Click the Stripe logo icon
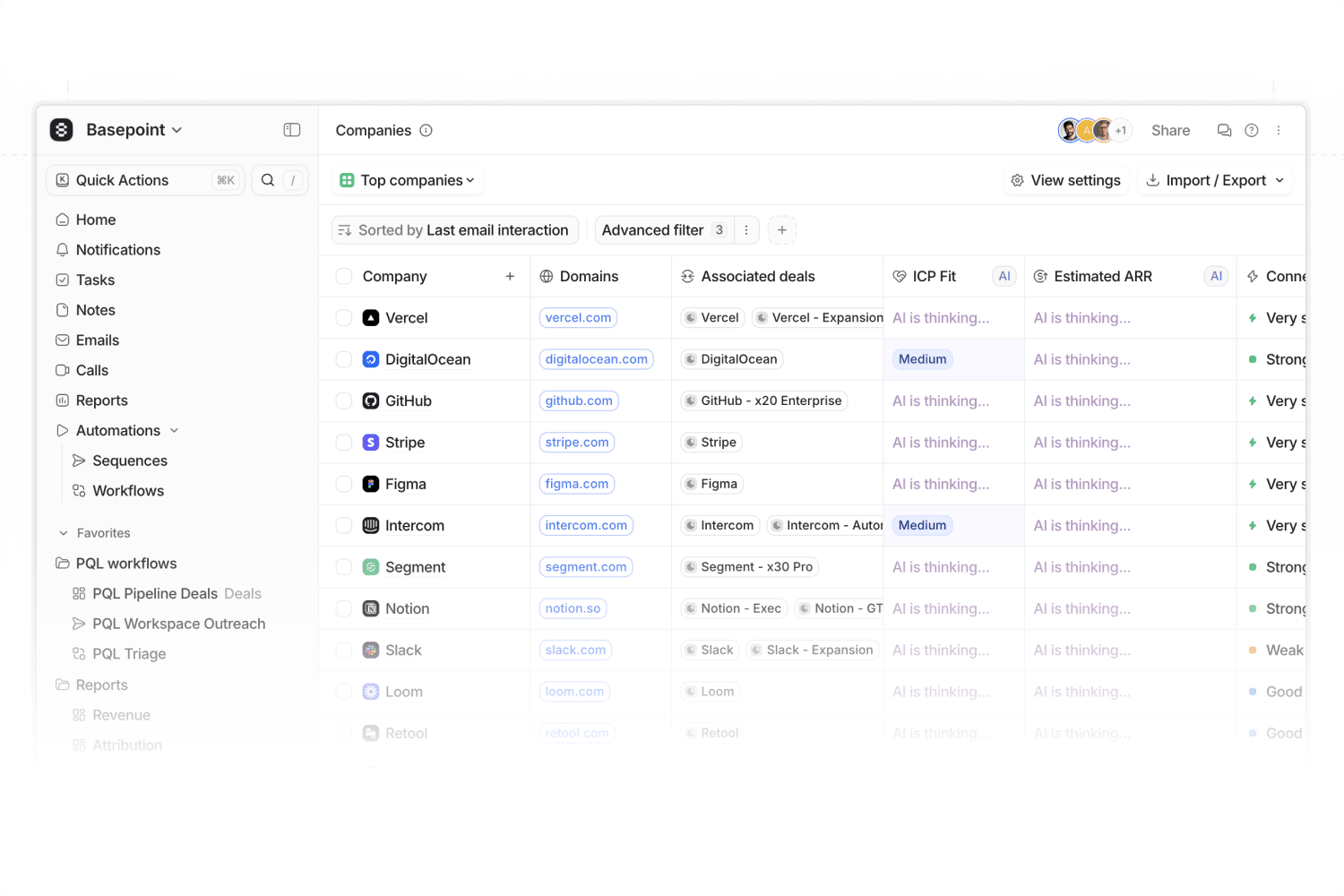This screenshot has height=896, width=1344. 371,443
